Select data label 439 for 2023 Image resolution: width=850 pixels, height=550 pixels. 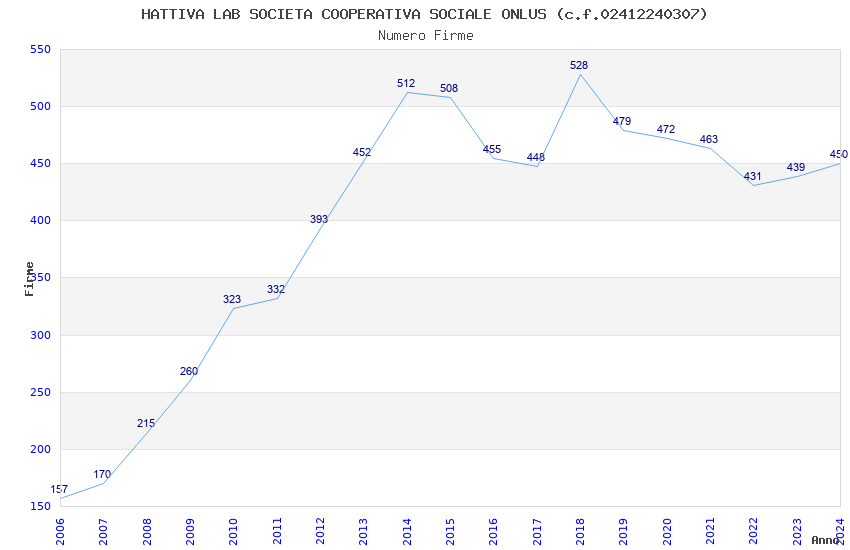pos(796,167)
